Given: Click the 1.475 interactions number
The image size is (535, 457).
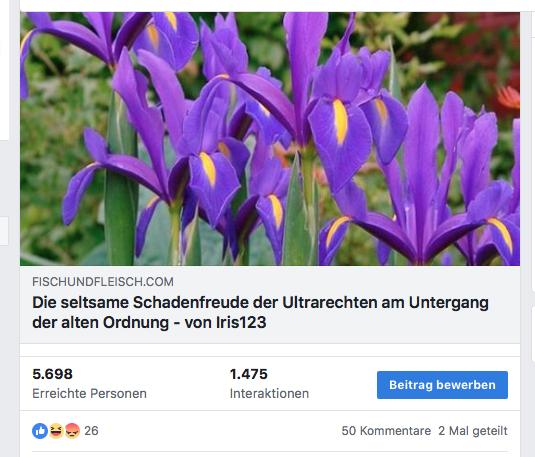Looking at the screenshot, I should pyautogui.click(x=248, y=374).
